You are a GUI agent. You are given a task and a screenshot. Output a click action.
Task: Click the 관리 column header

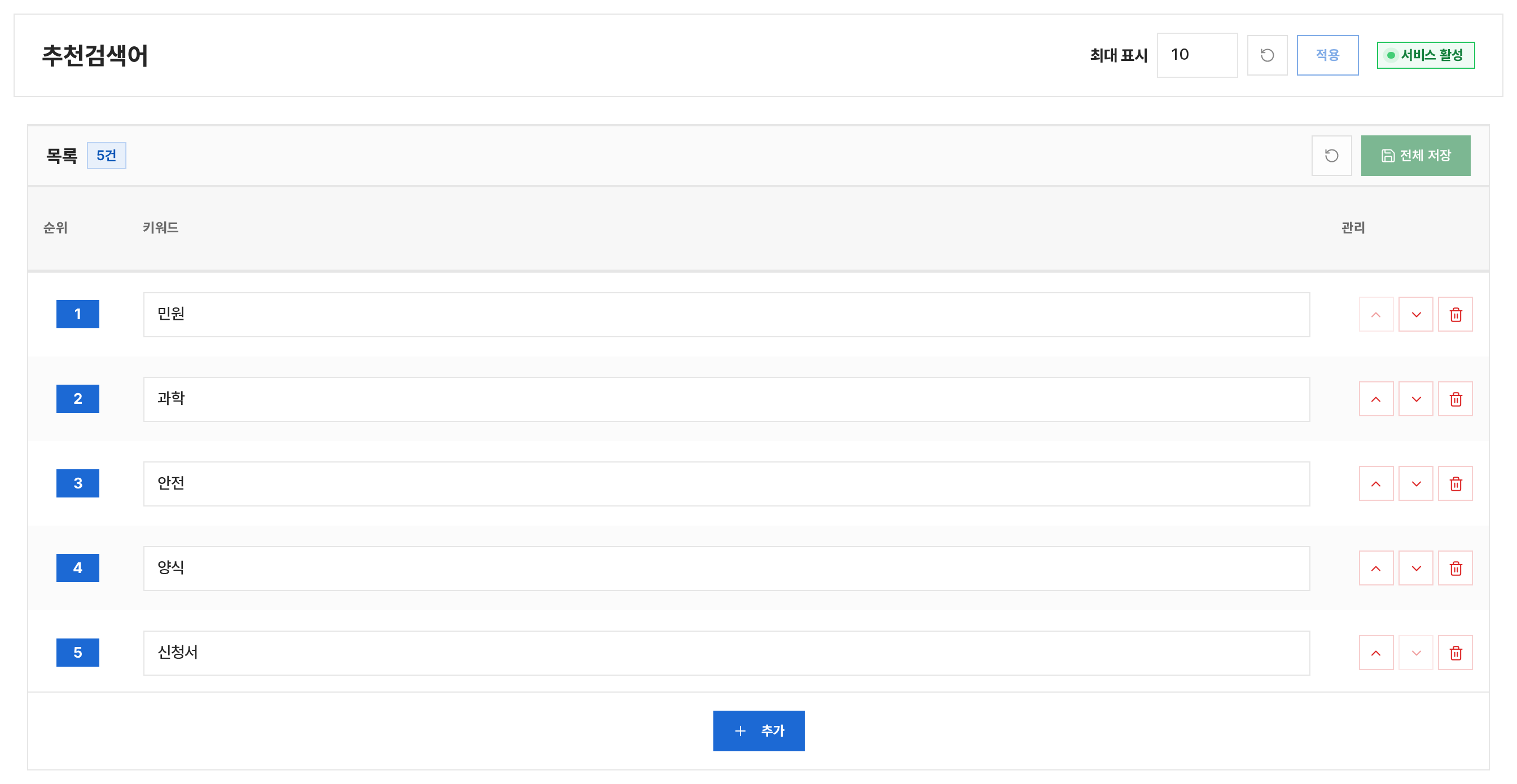pos(1353,228)
